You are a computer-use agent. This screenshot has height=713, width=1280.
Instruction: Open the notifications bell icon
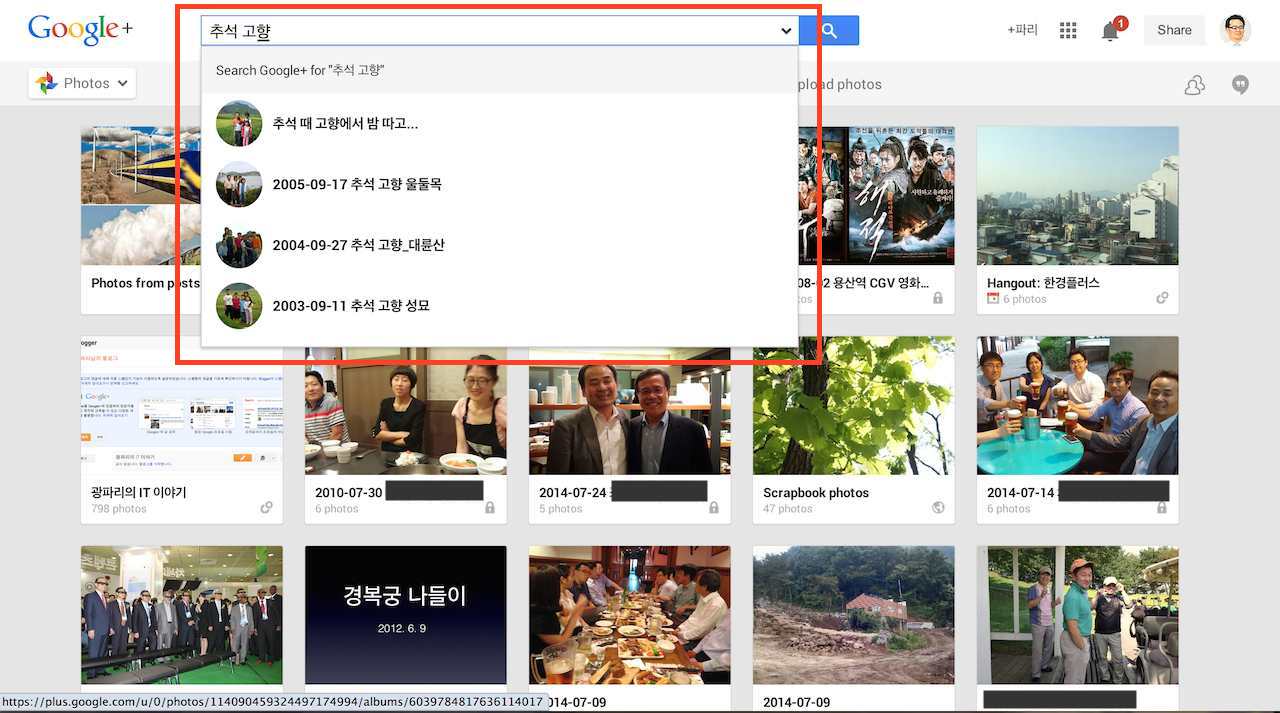1110,31
